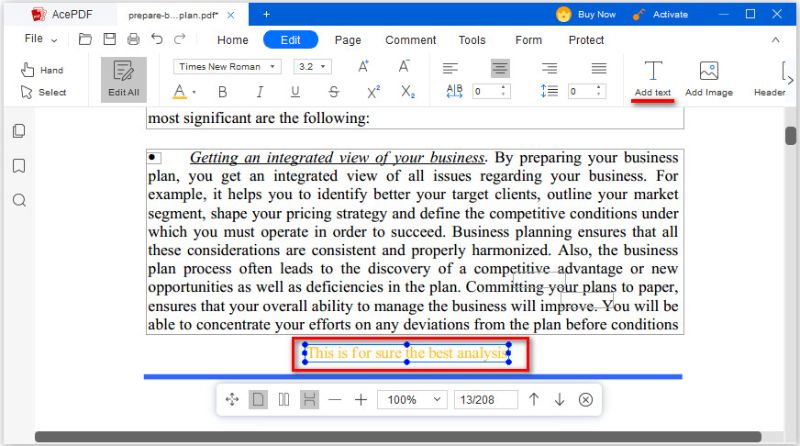Image resolution: width=800 pixels, height=446 pixels.
Task: Select the Hand tool
Action: pyautogui.click(x=42, y=70)
